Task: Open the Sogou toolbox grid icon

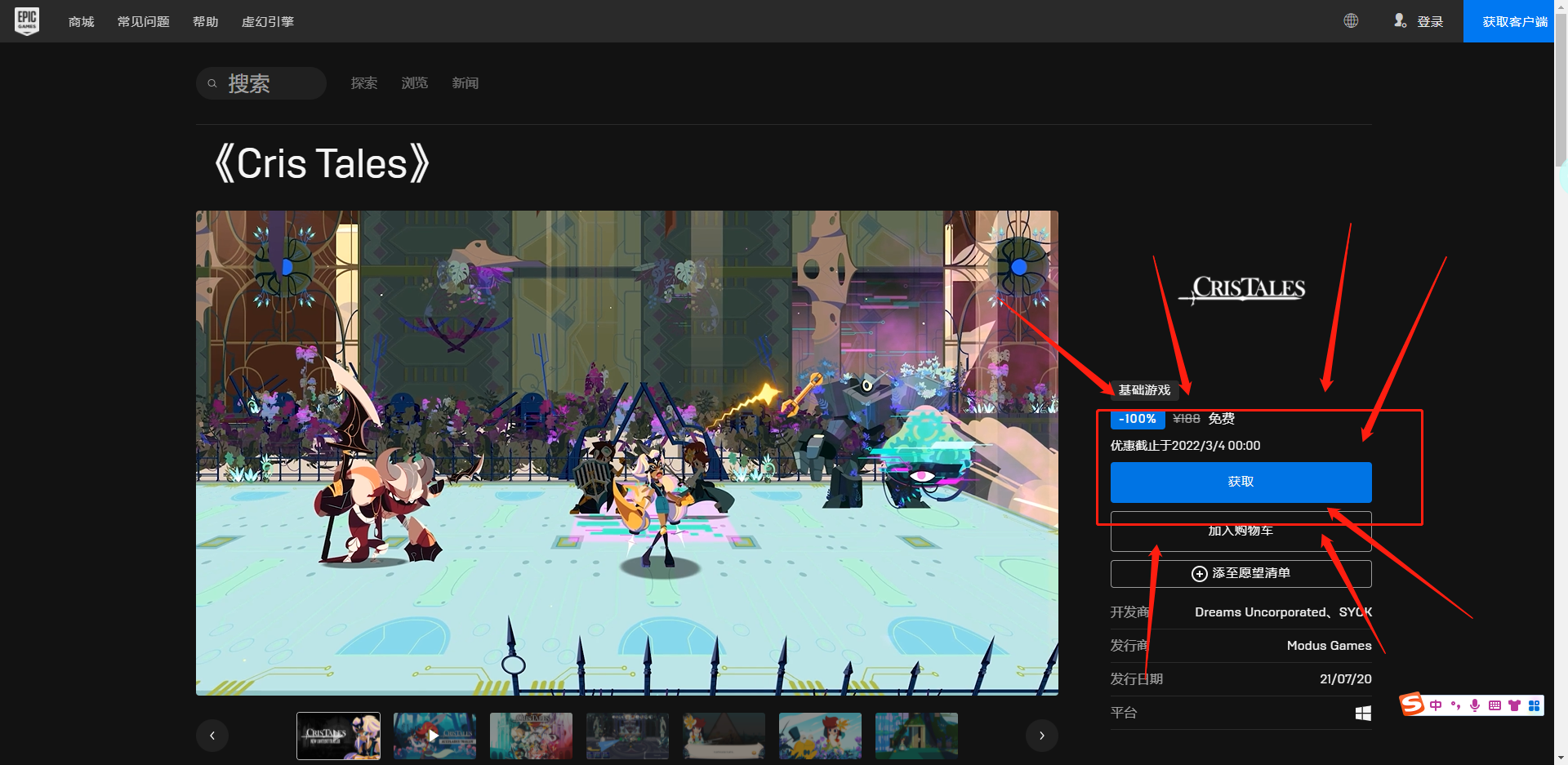Action: click(x=1534, y=705)
